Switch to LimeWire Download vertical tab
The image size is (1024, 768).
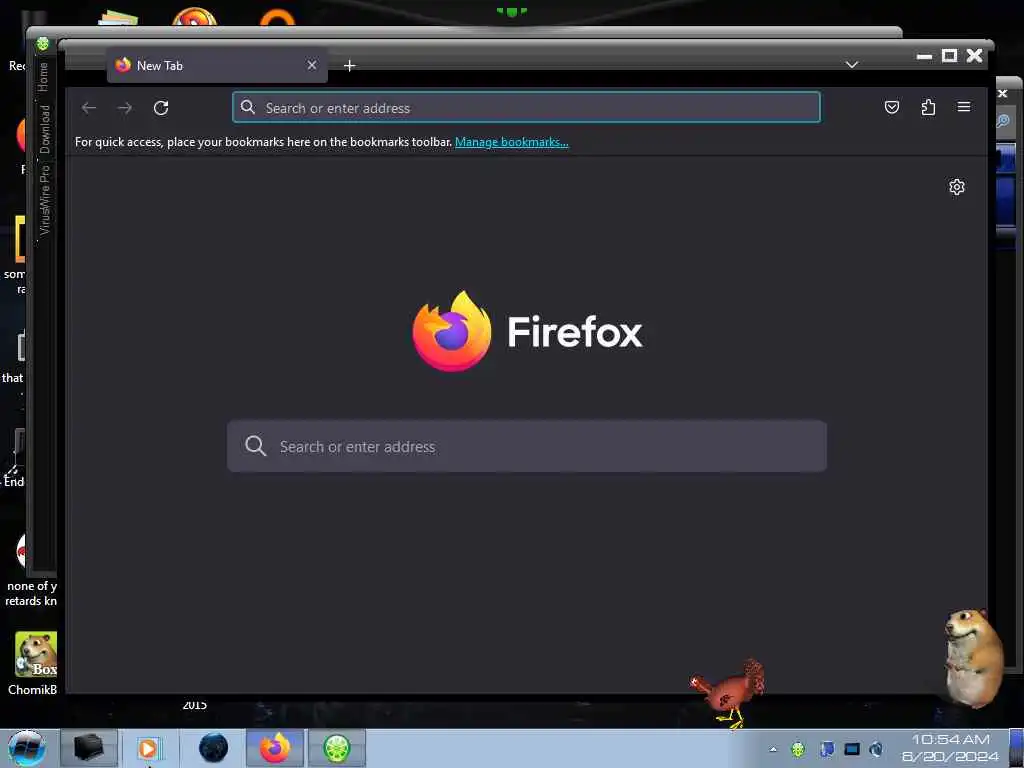coord(44,129)
